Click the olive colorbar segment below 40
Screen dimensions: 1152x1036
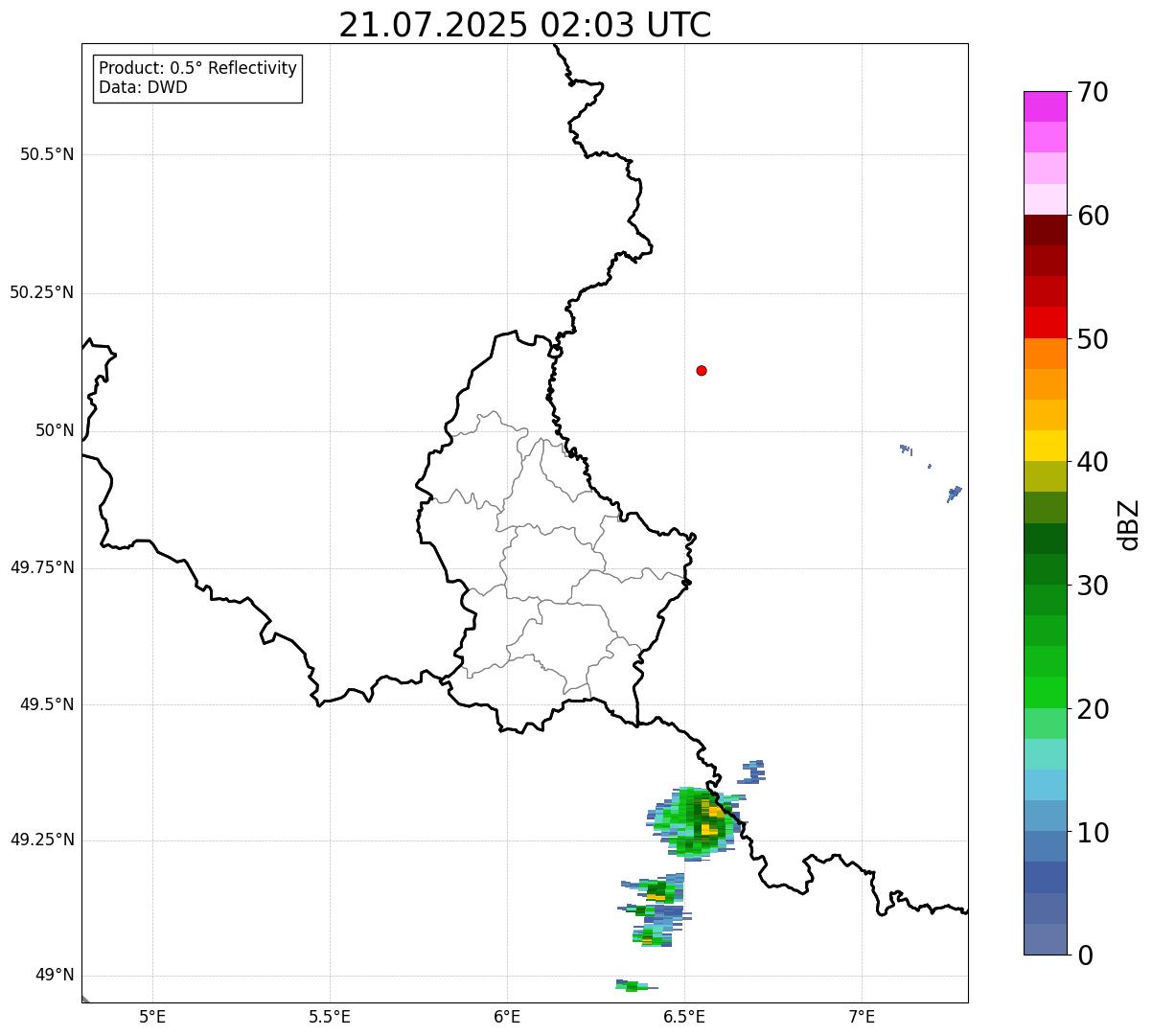[1045, 476]
